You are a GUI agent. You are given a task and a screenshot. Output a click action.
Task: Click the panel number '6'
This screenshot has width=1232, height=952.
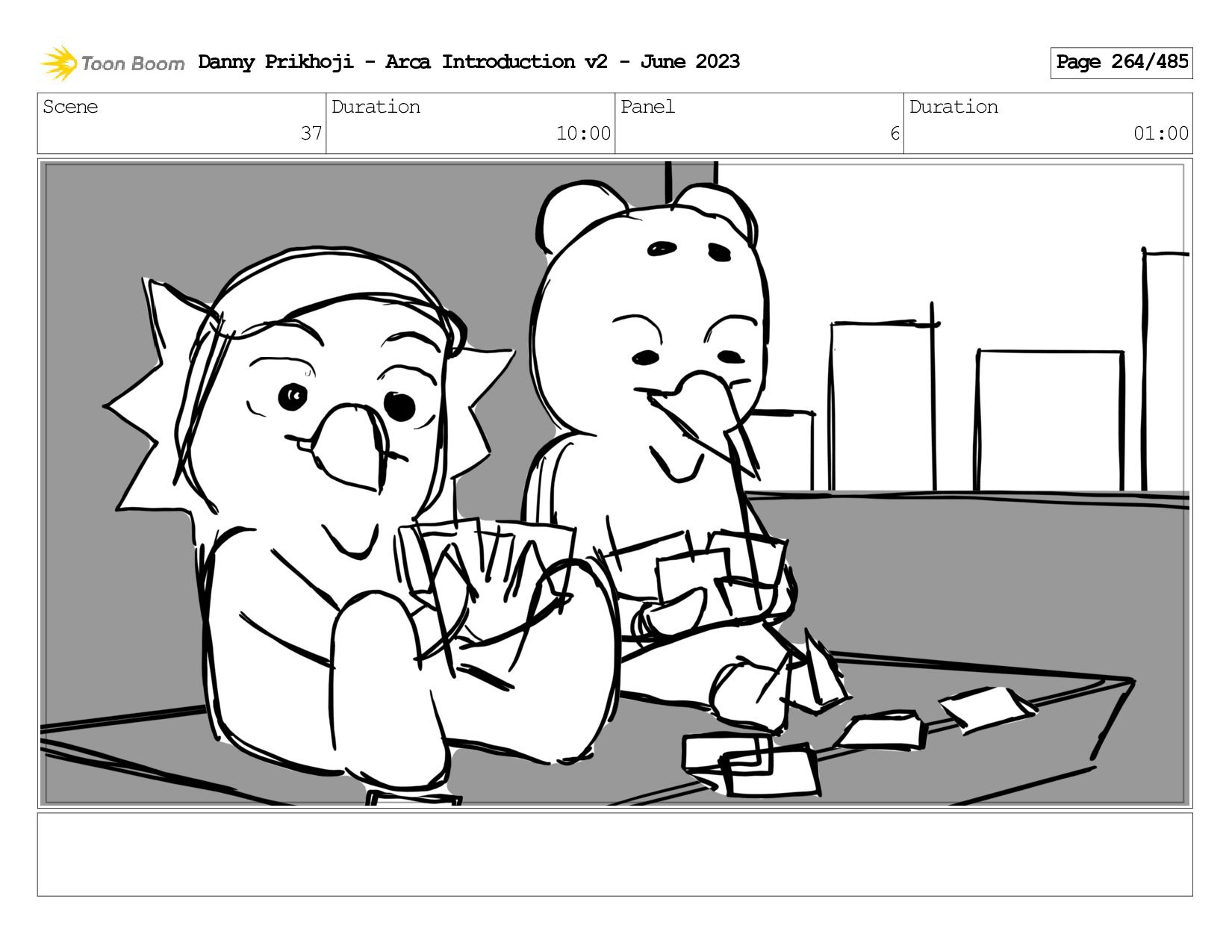coord(895,134)
